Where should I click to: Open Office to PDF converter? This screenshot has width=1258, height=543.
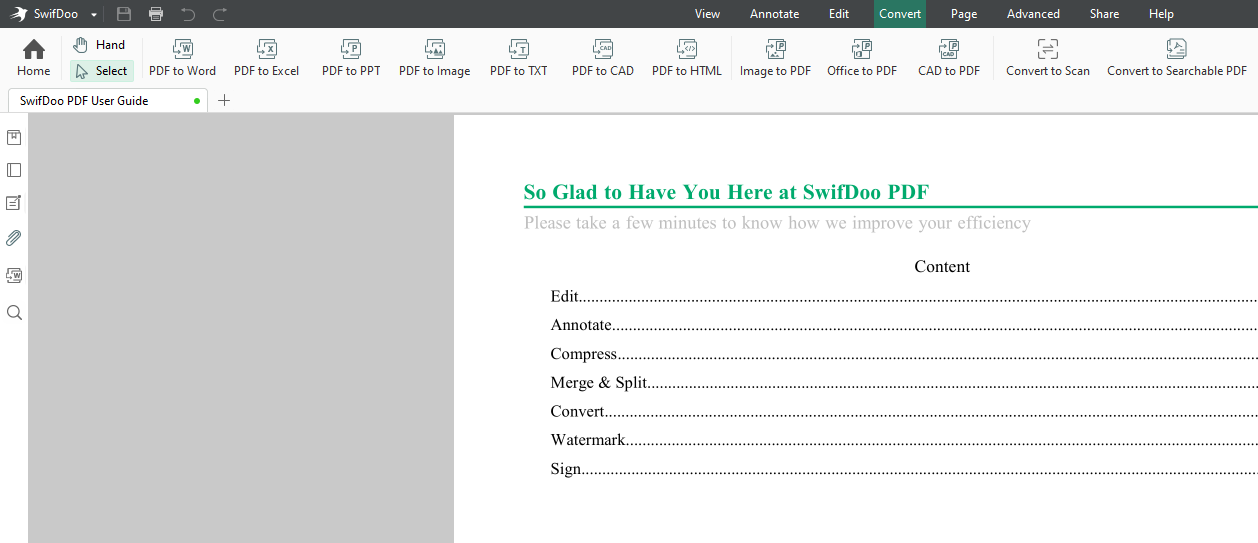[x=862, y=58]
